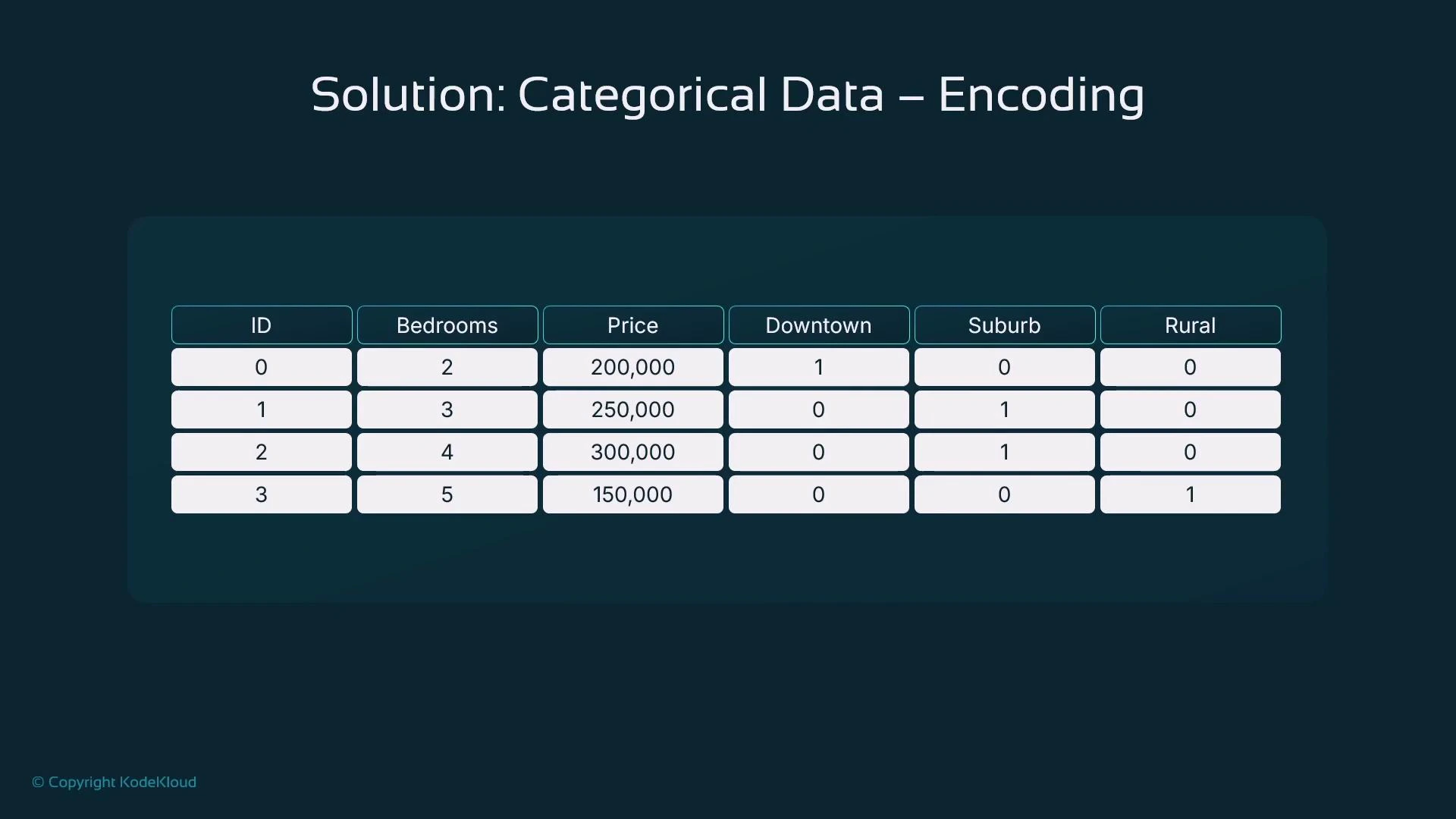Select the cell containing 200,000
Viewport: 1456px width, 819px height.
[x=632, y=367]
